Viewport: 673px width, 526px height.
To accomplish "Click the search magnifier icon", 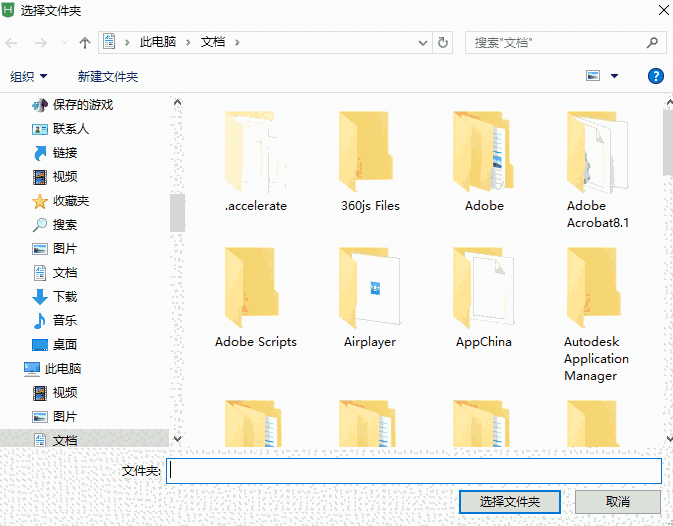I will tap(652, 42).
